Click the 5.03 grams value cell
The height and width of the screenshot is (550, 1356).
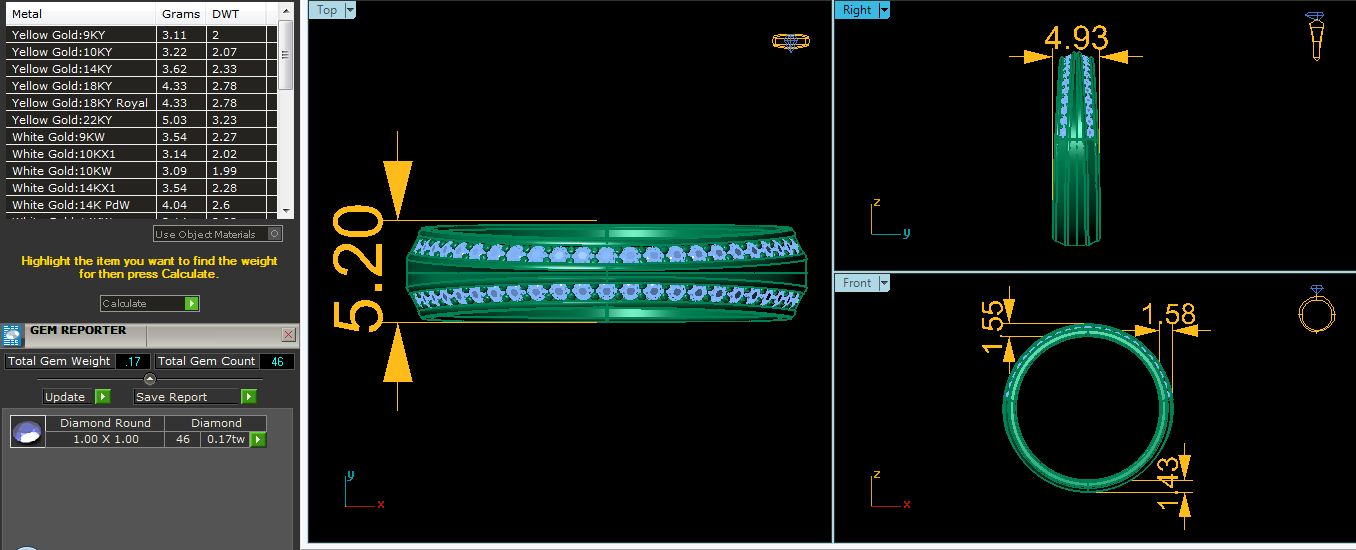pos(182,120)
